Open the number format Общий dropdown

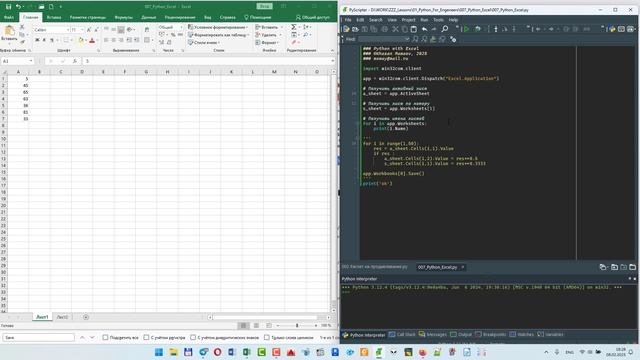pyautogui.click(x=181, y=27)
